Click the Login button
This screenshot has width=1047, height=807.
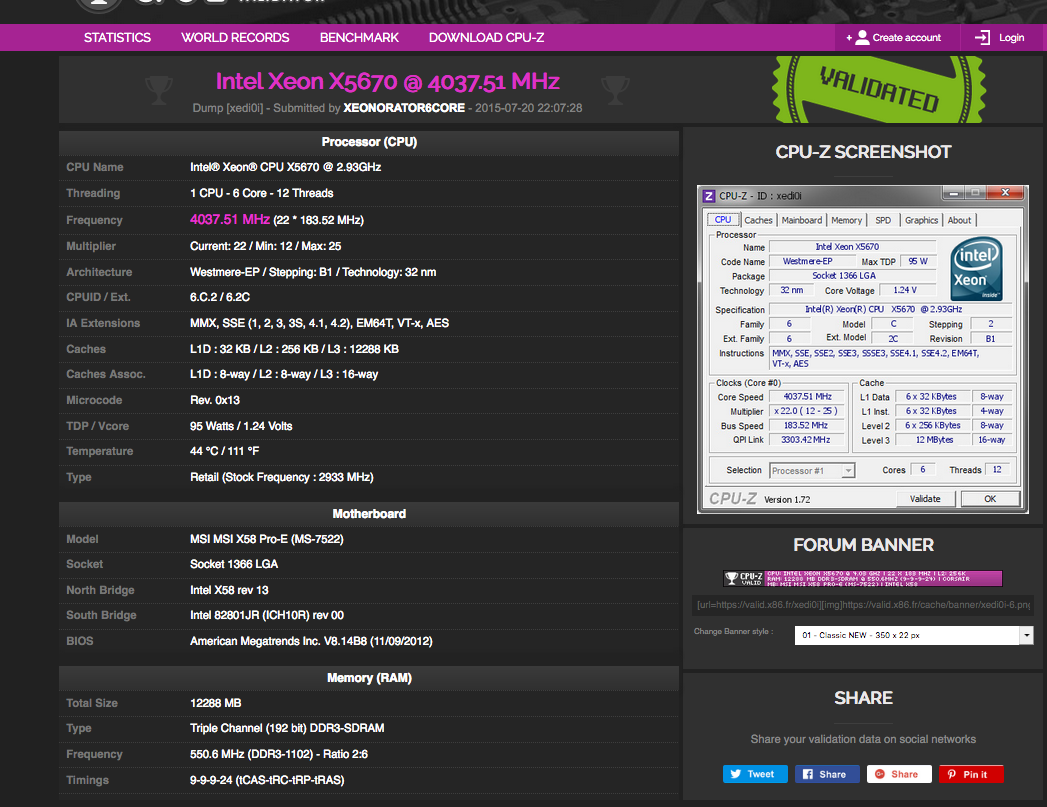(x=1002, y=37)
